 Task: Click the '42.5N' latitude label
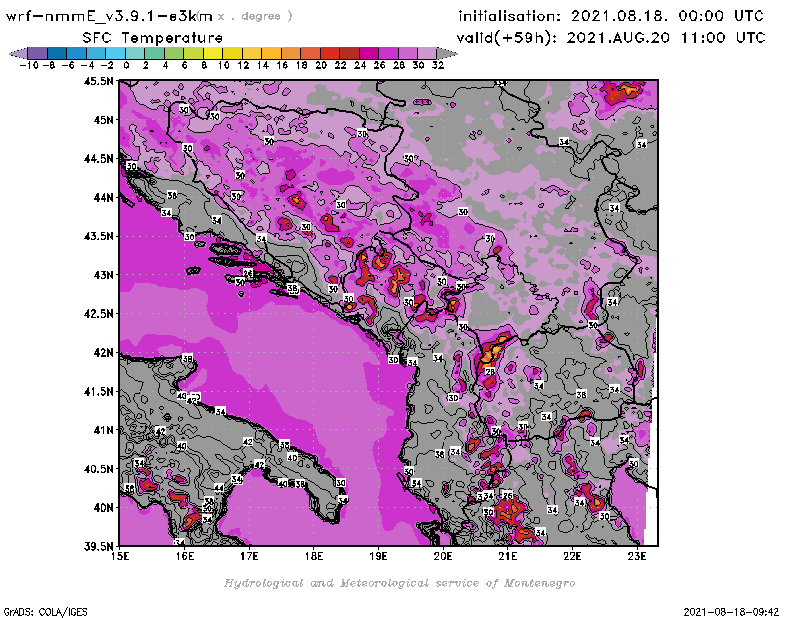coord(99,313)
